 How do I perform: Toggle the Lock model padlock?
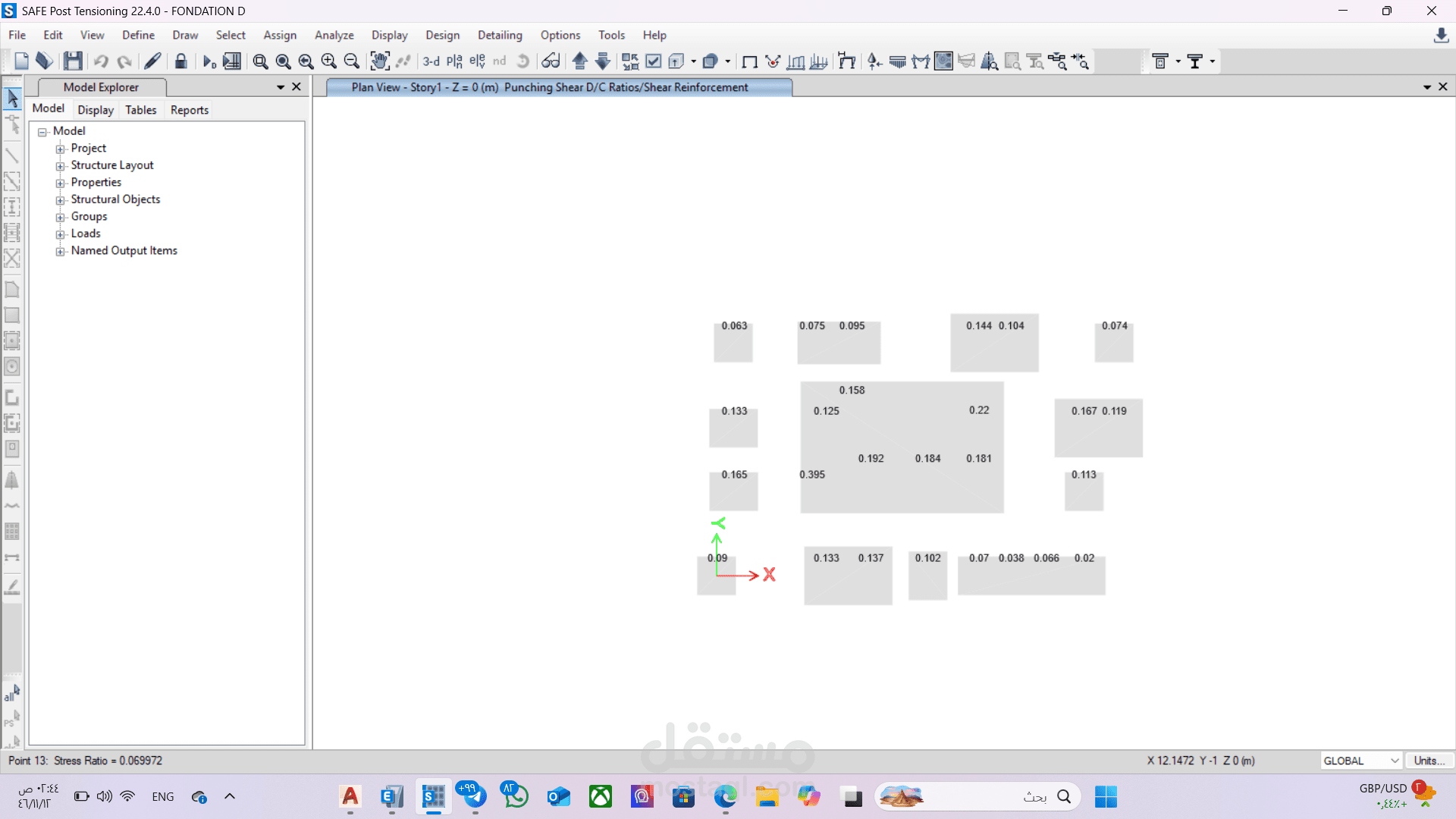180,61
